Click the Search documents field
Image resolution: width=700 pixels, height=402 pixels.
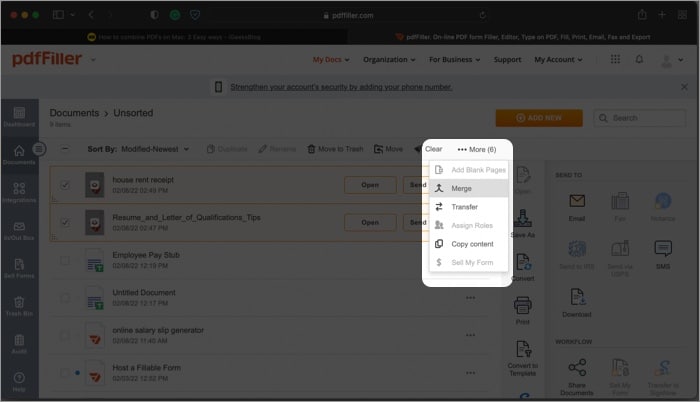639,118
